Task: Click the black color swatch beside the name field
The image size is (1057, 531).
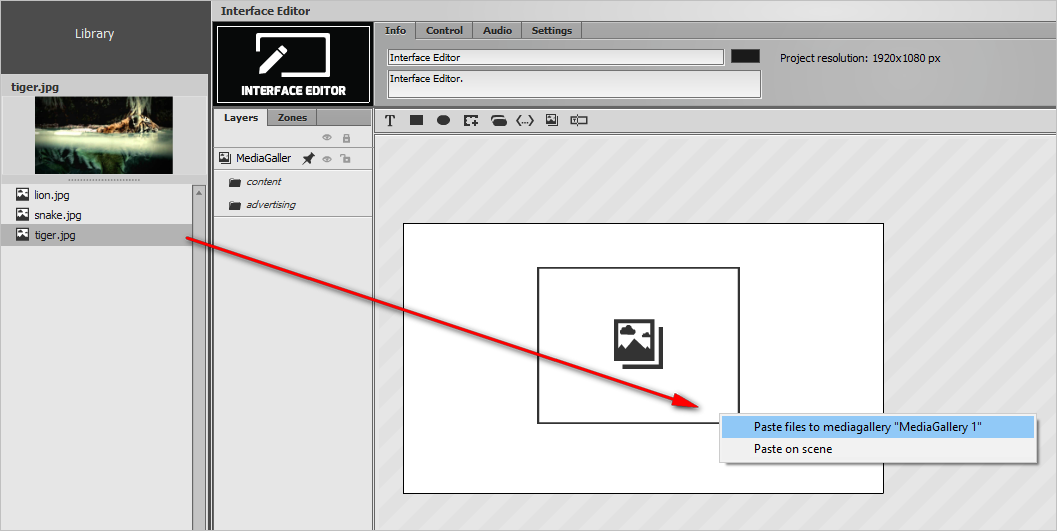Action: coord(746,56)
